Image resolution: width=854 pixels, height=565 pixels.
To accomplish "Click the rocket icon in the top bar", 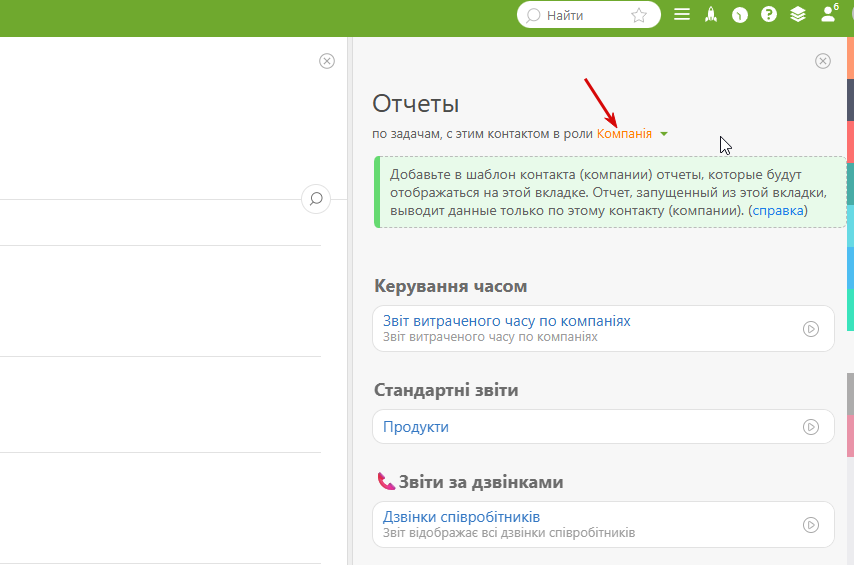I will (711, 14).
